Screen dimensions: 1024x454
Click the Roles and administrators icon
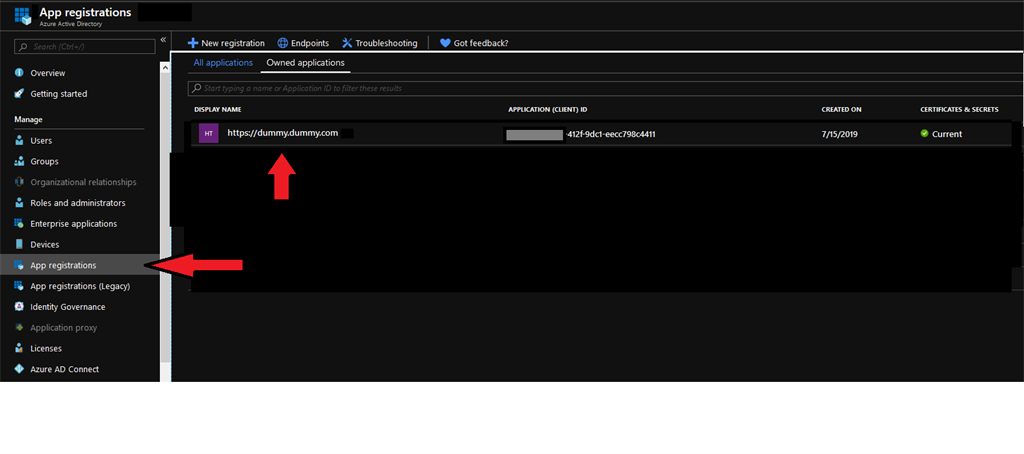pyautogui.click(x=19, y=203)
